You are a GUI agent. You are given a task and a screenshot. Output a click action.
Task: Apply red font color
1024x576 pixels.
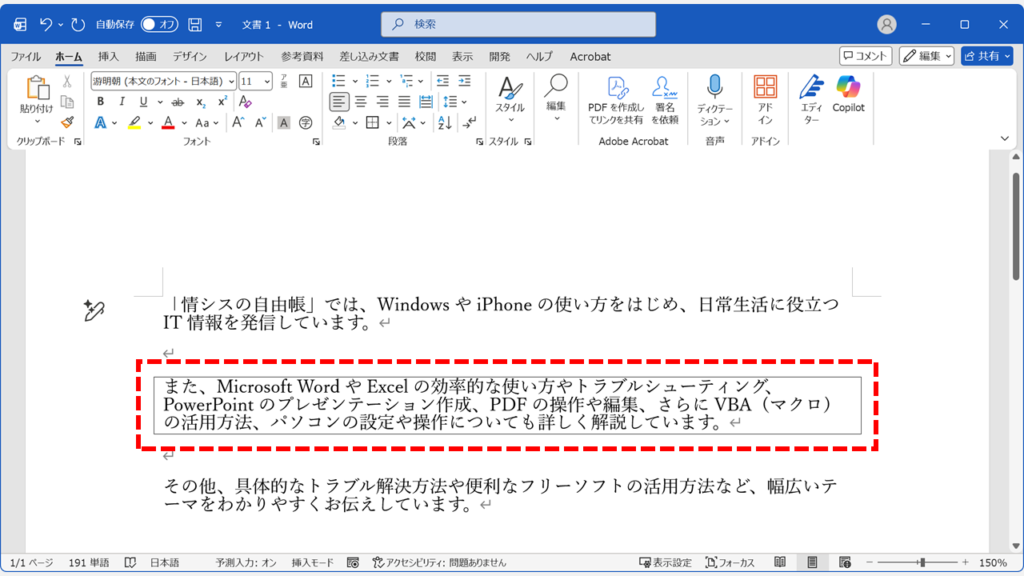[166, 122]
